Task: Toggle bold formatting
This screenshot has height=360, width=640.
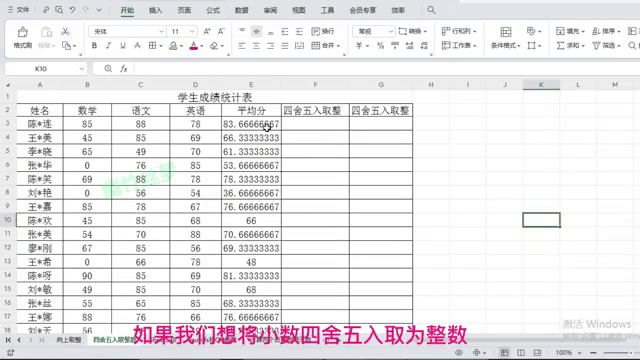Action: point(94,46)
